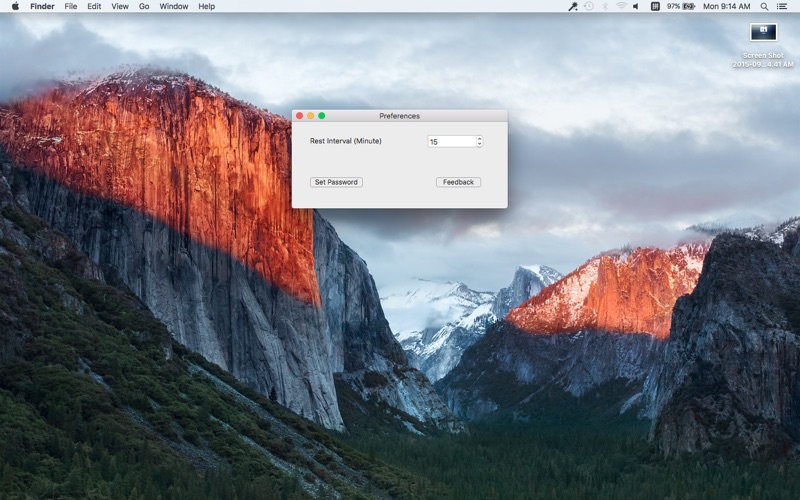Screen dimensions: 800x500
Task: Click the 97% battery indicator
Action: (x=681, y=6)
